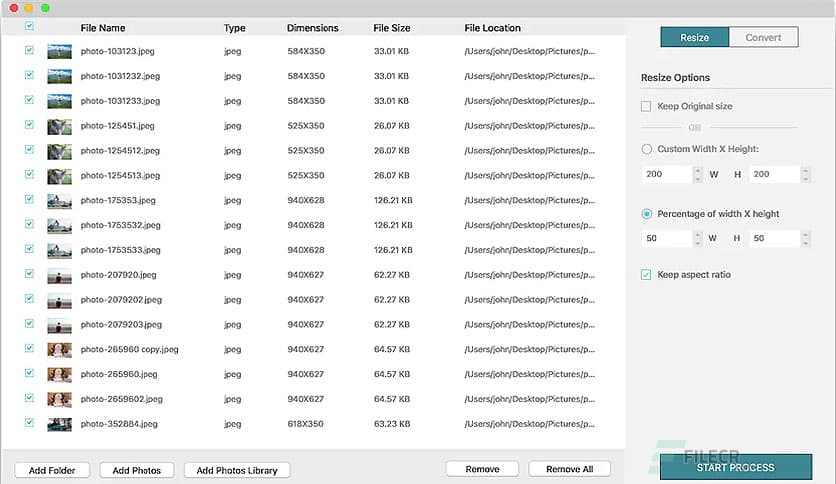Click stepper arrows on custom width field

(697, 174)
